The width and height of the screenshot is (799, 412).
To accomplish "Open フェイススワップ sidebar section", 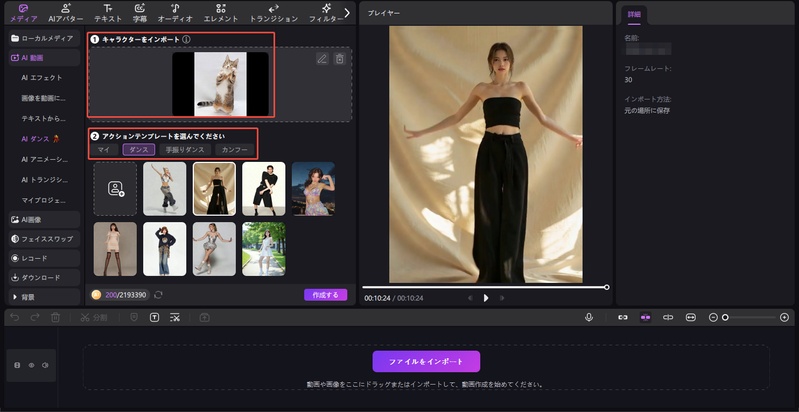I will click(44, 239).
